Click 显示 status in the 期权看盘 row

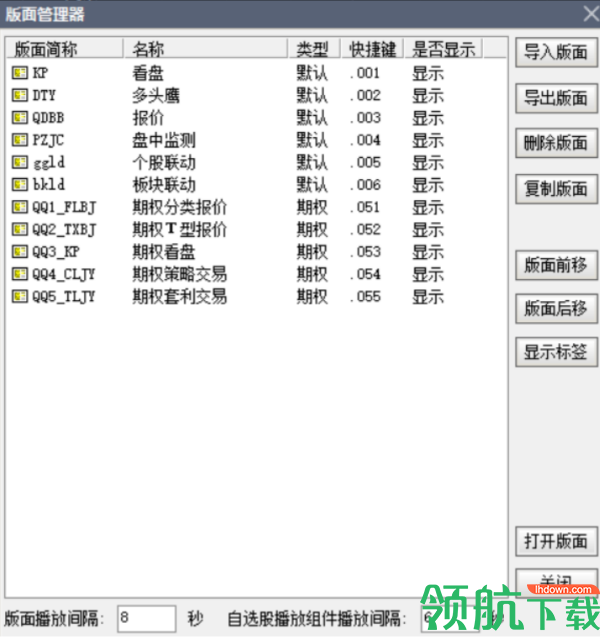(x=428, y=252)
